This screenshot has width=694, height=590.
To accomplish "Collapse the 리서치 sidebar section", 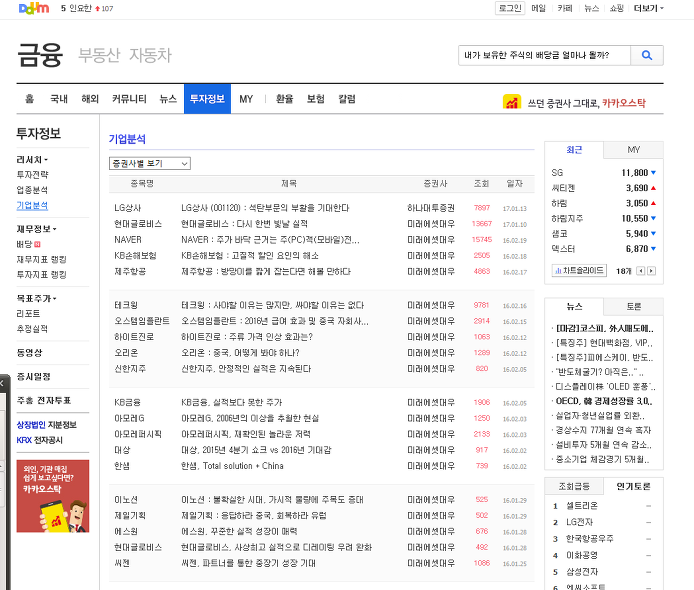I will [x=32, y=159].
